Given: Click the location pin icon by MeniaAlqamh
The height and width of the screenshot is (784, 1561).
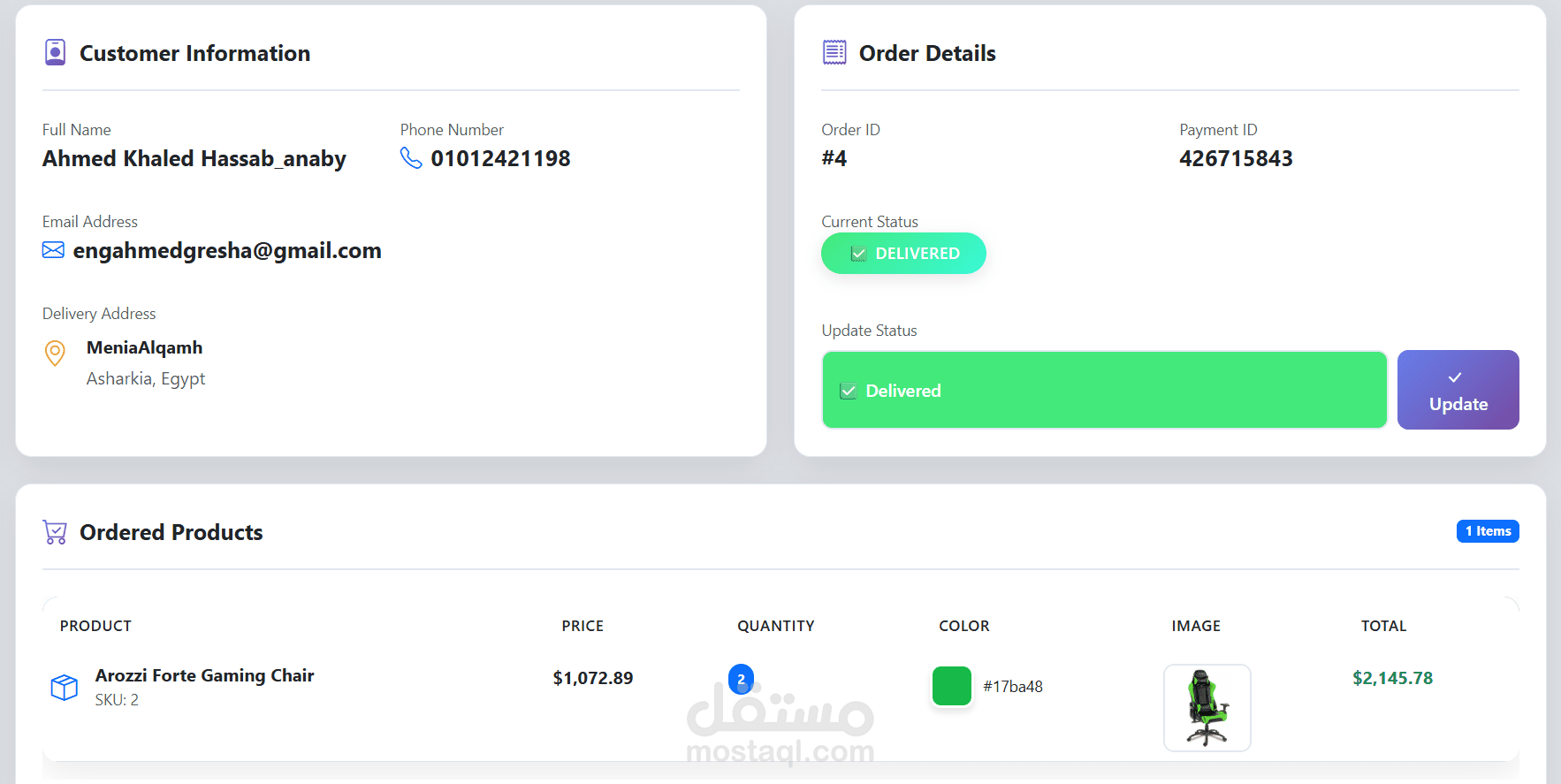Looking at the screenshot, I should pyautogui.click(x=55, y=354).
